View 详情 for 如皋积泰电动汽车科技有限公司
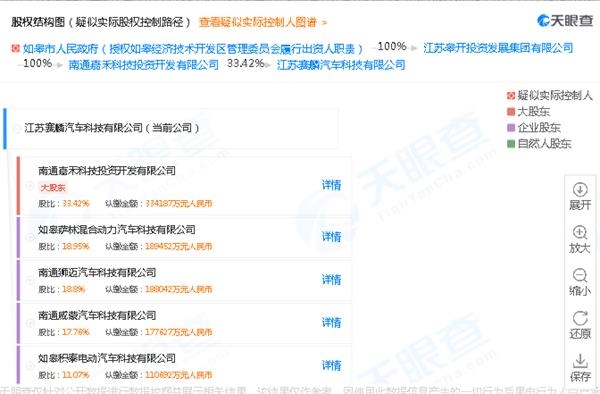The height and width of the screenshot is (394, 600). point(331,365)
